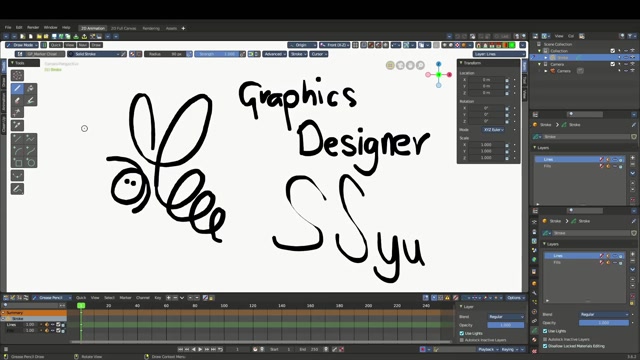The height and width of the screenshot is (360, 640).
Task: Play the animation in reverse
Action: [x=194, y=349]
